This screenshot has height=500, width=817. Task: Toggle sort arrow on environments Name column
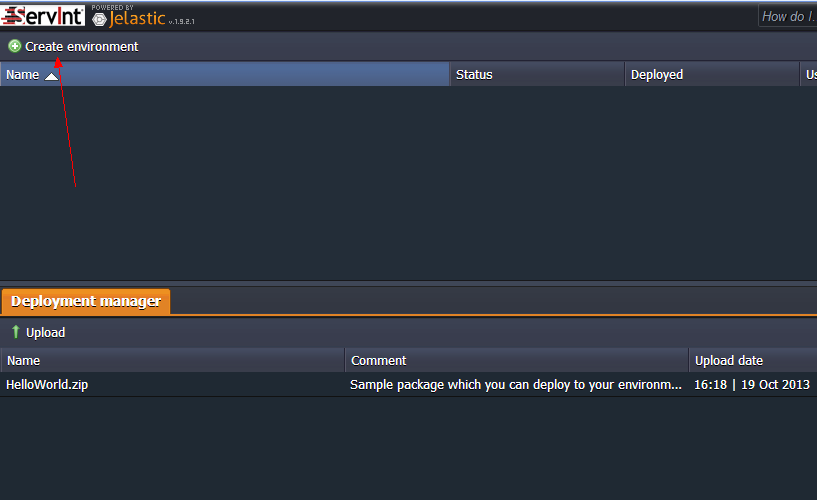coord(52,76)
